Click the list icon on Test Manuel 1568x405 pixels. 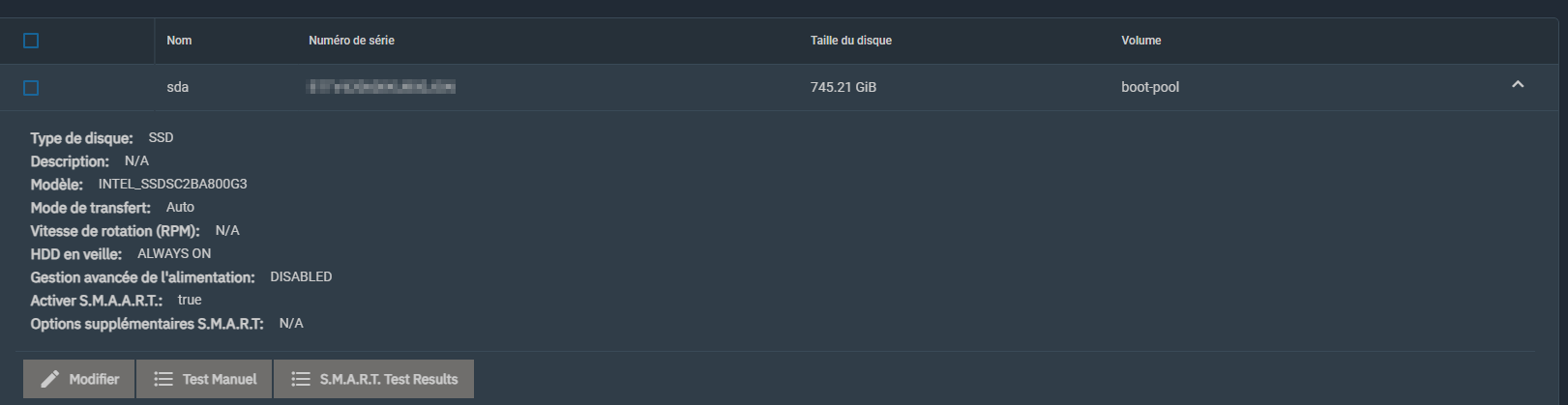(x=163, y=379)
